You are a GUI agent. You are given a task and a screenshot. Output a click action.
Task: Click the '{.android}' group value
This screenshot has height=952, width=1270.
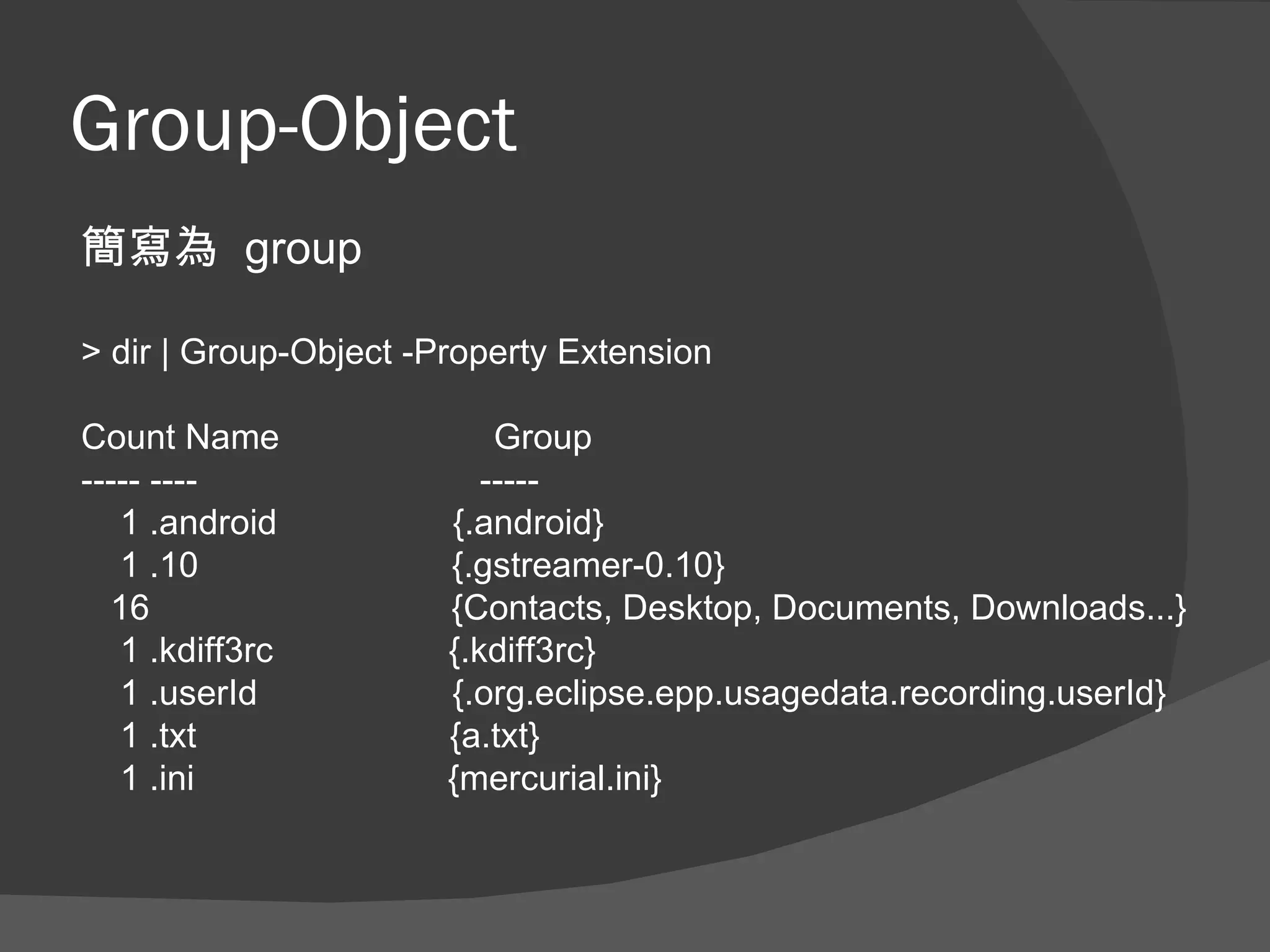point(528,522)
